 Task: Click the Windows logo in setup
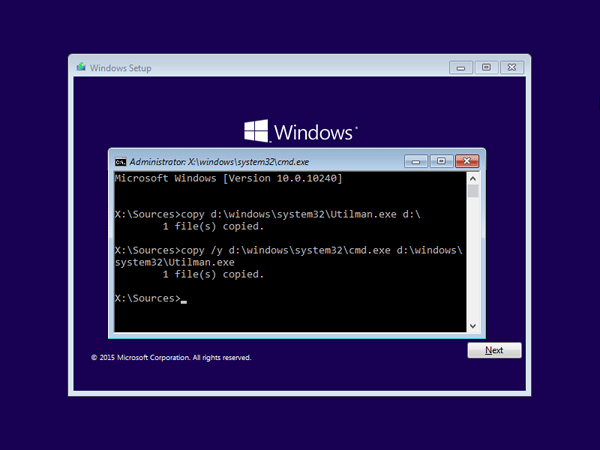coord(257,131)
